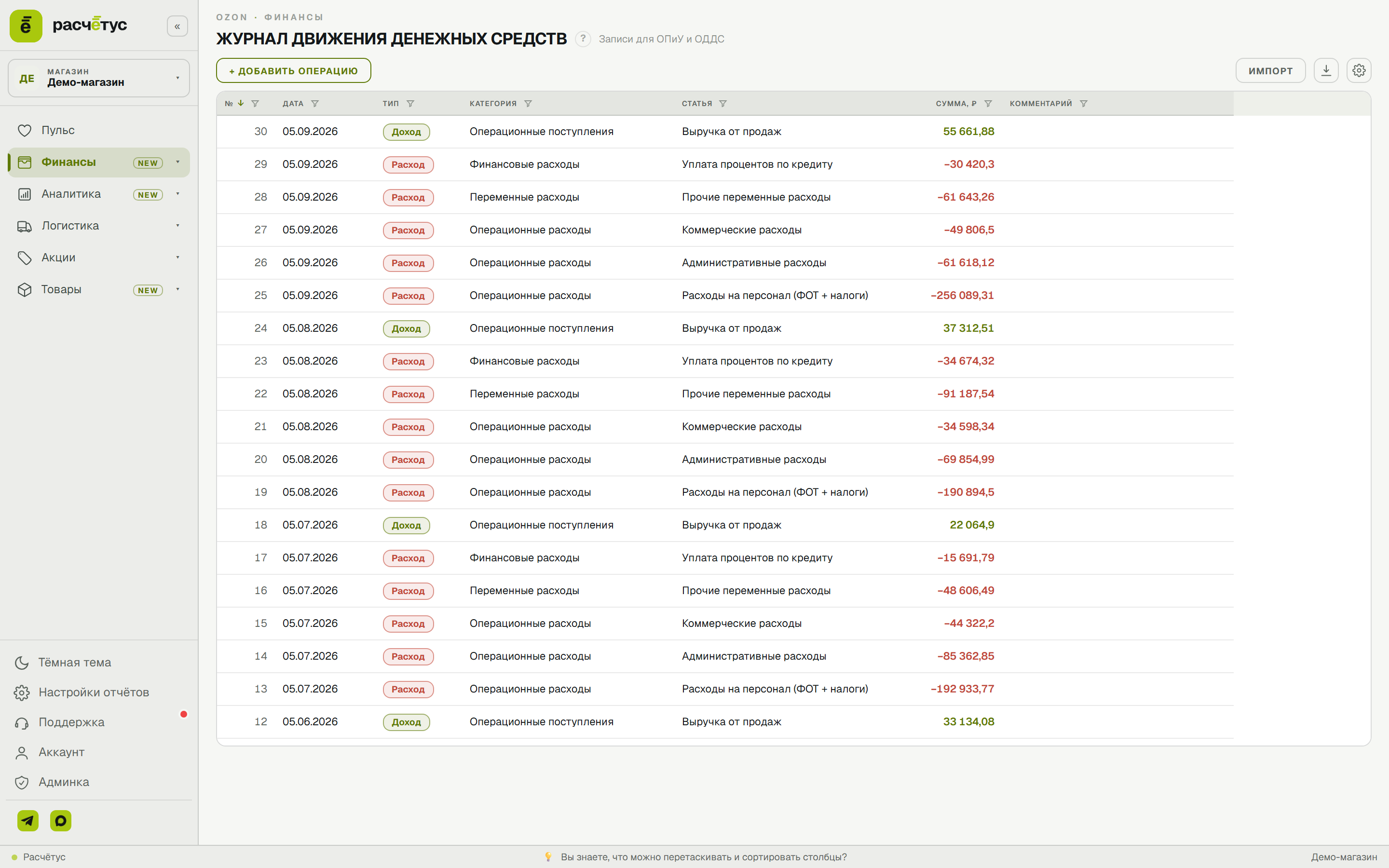
Task: Click Добавить операцию button
Action: (293, 70)
